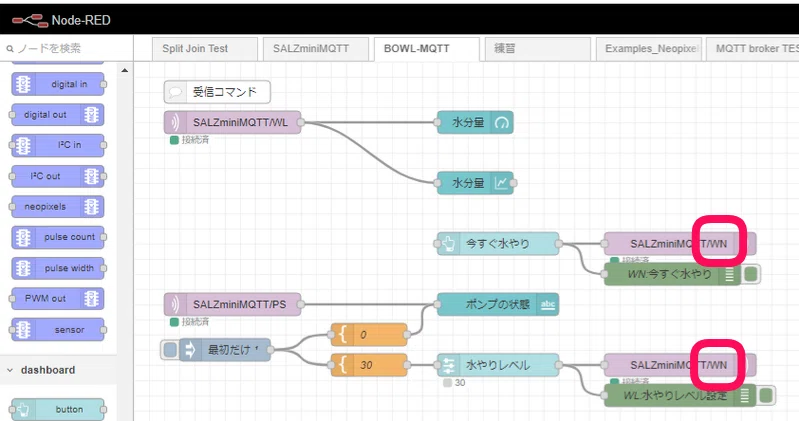The height and width of the screenshot is (421, 799).
Task: Toggle the WN:今すぐ水やり debug output button
Action: pyautogui.click(x=751, y=274)
